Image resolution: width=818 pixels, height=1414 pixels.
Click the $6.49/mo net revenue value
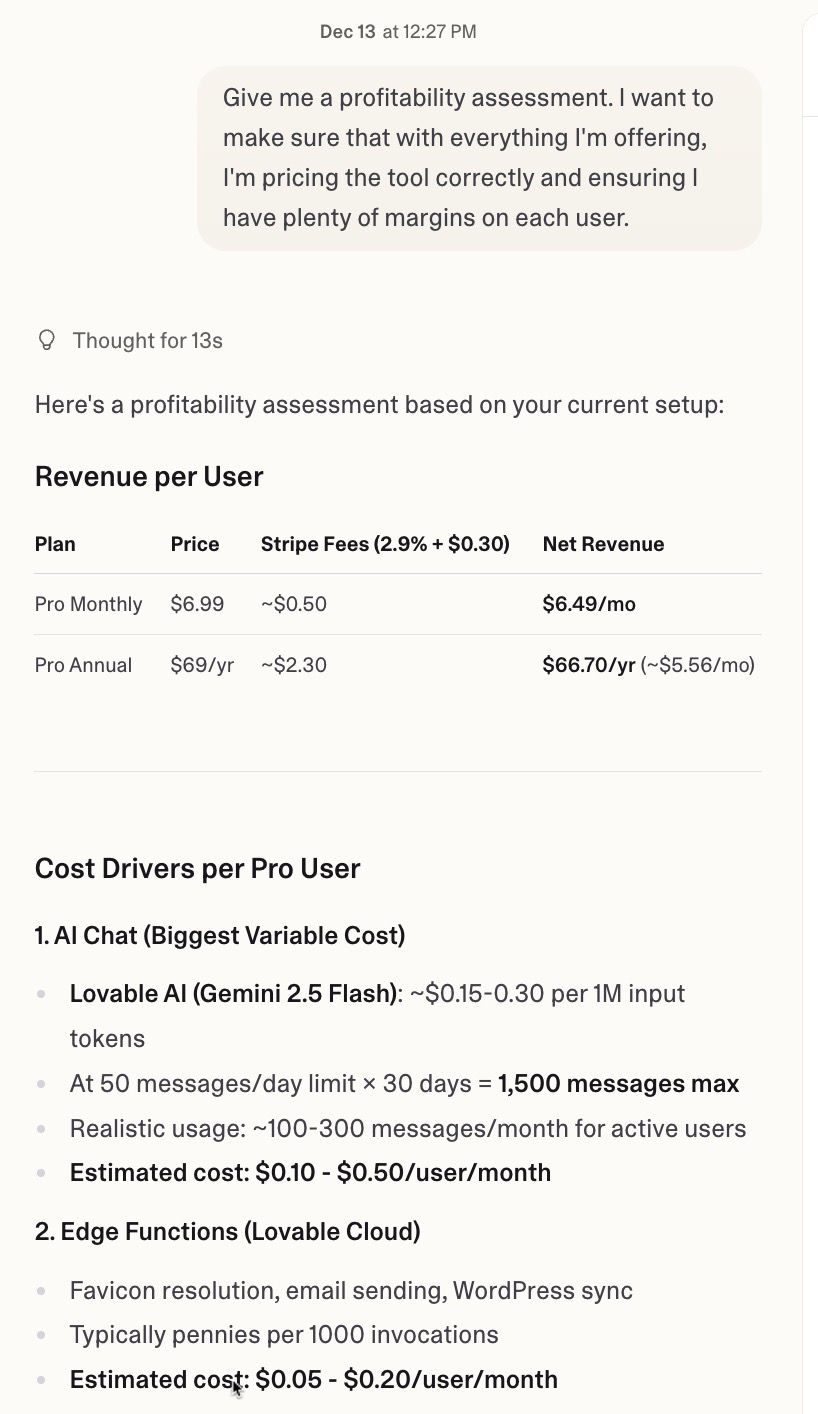click(589, 604)
